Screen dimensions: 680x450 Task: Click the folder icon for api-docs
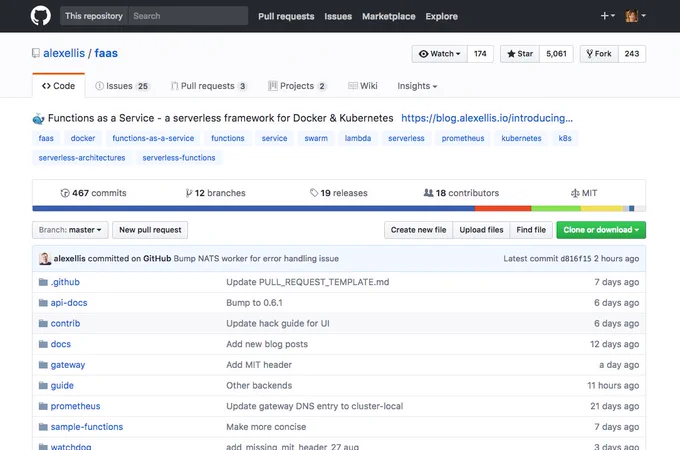click(43, 303)
